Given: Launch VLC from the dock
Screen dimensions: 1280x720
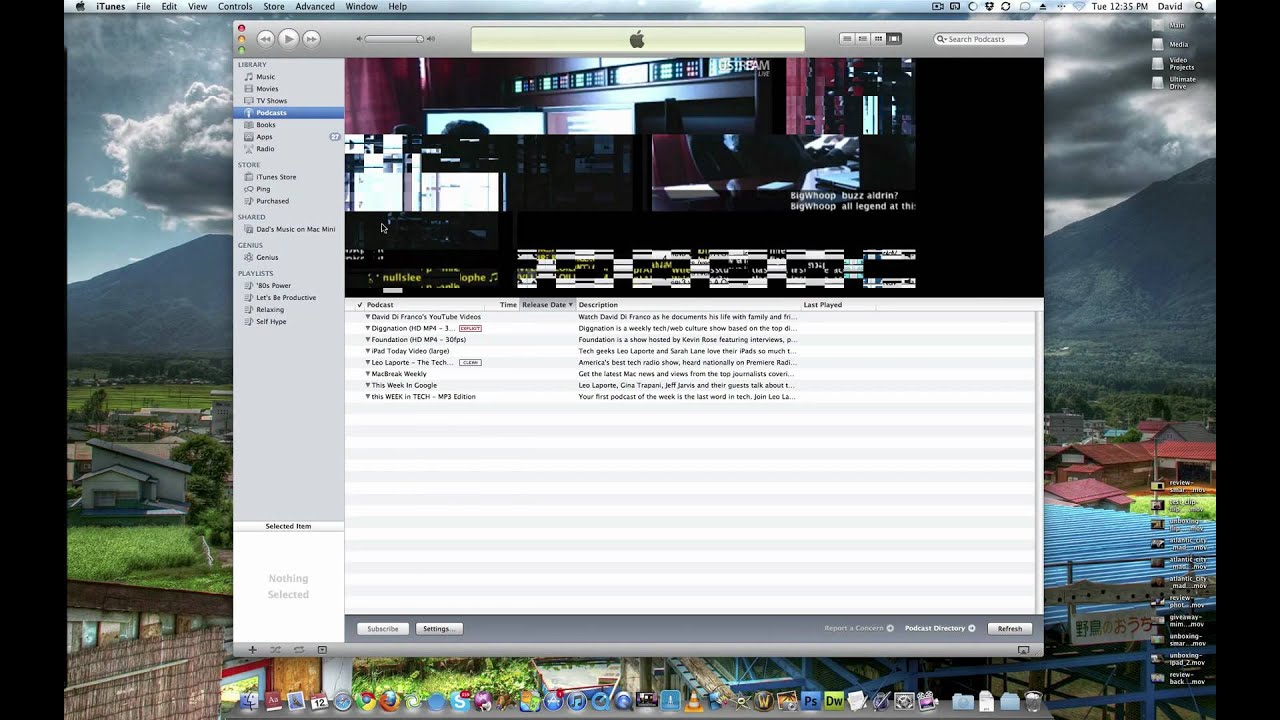Looking at the screenshot, I should pos(693,702).
